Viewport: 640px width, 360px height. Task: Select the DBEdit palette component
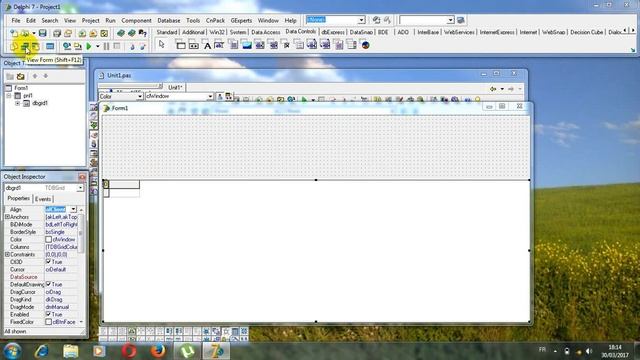[219, 45]
